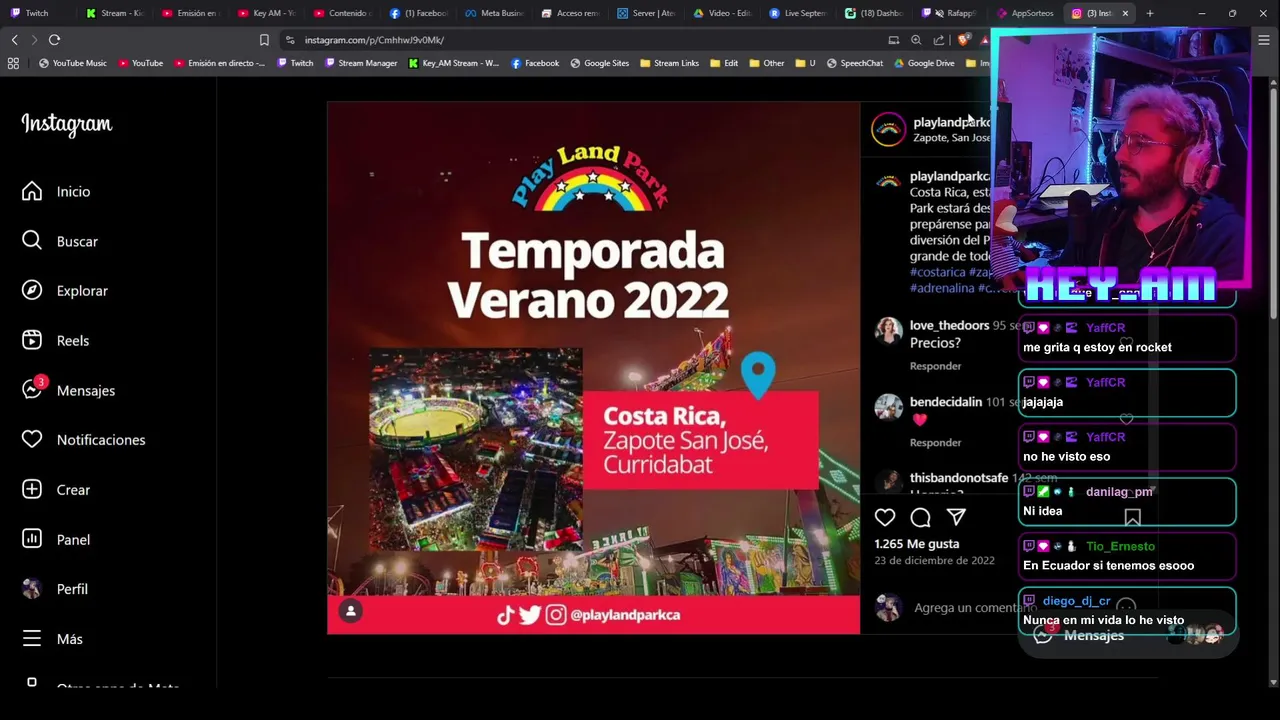Save post with bookmark icon

[x=1132, y=517]
